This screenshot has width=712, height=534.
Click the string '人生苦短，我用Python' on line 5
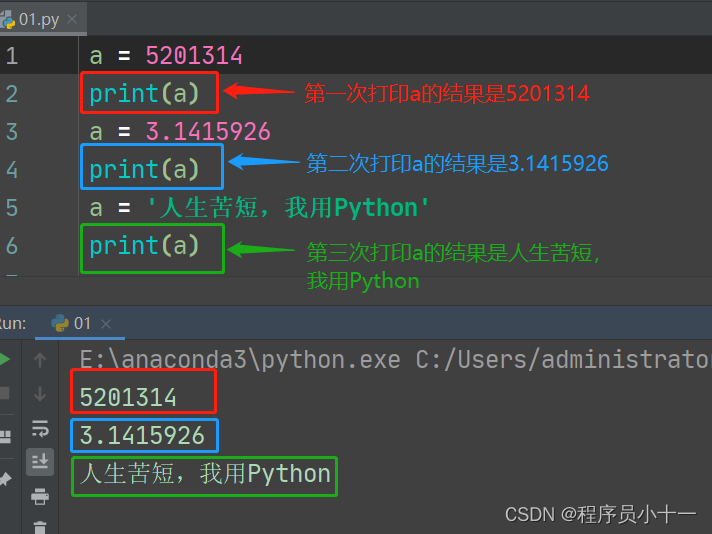pyautogui.click(x=288, y=208)
